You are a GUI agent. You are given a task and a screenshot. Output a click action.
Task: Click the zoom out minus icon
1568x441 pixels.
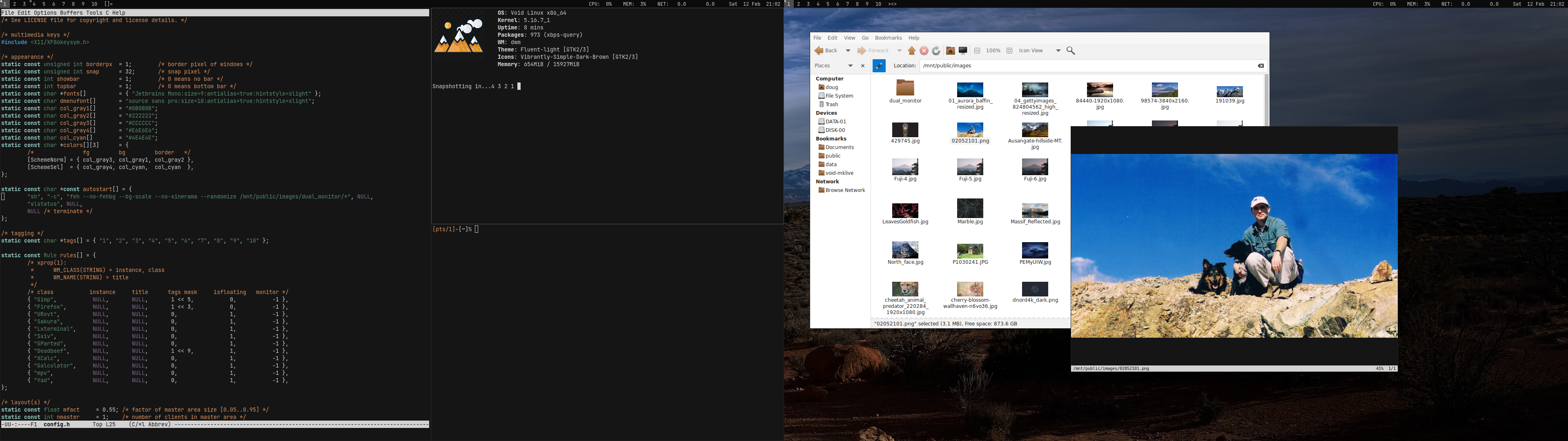pos(977,51)
